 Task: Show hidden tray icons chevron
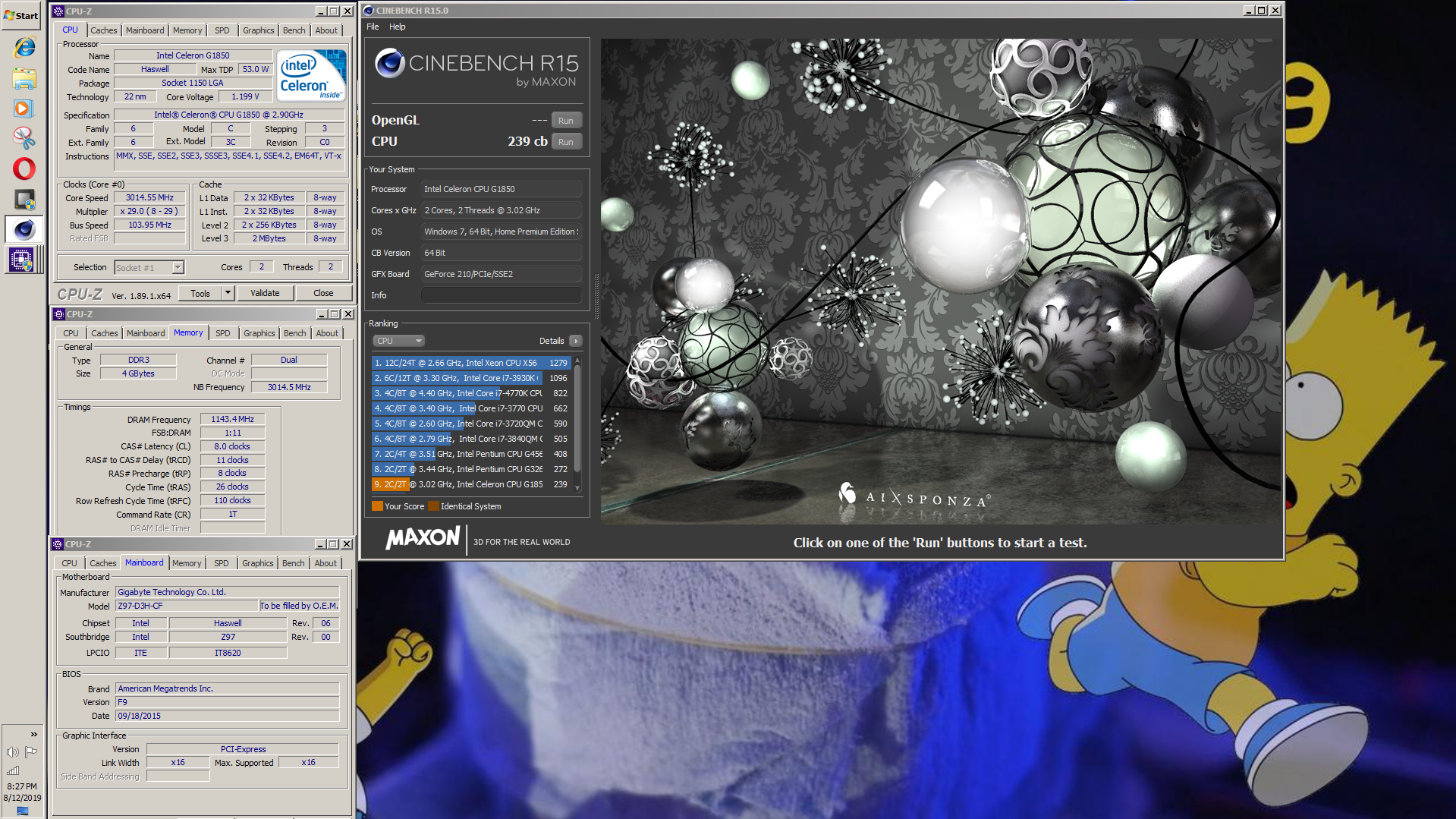[33, 734]
